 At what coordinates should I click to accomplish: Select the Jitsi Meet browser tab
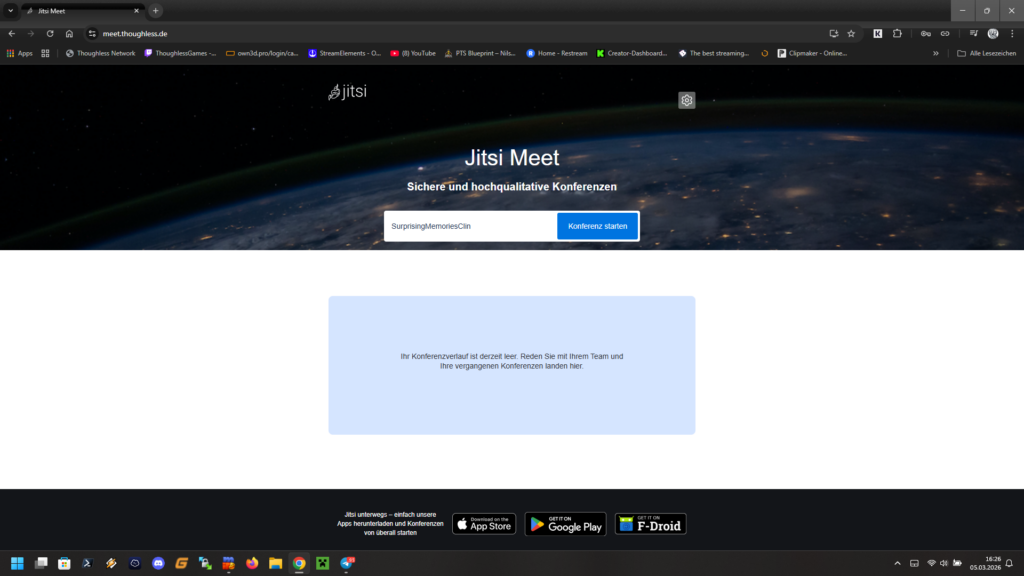[80, 10]
